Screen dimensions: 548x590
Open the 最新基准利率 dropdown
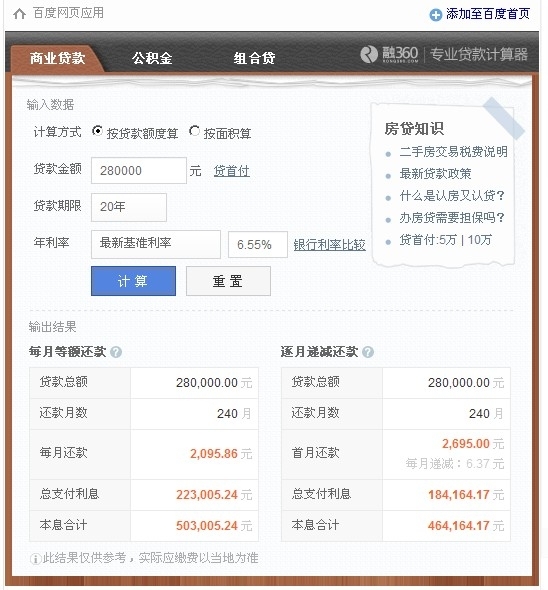click(156, 244)
